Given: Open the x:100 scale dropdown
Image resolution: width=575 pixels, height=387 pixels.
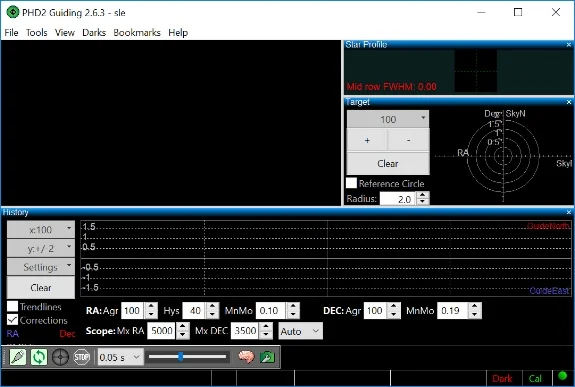Looking at the screenshot, I should click(x=41, y=230).
